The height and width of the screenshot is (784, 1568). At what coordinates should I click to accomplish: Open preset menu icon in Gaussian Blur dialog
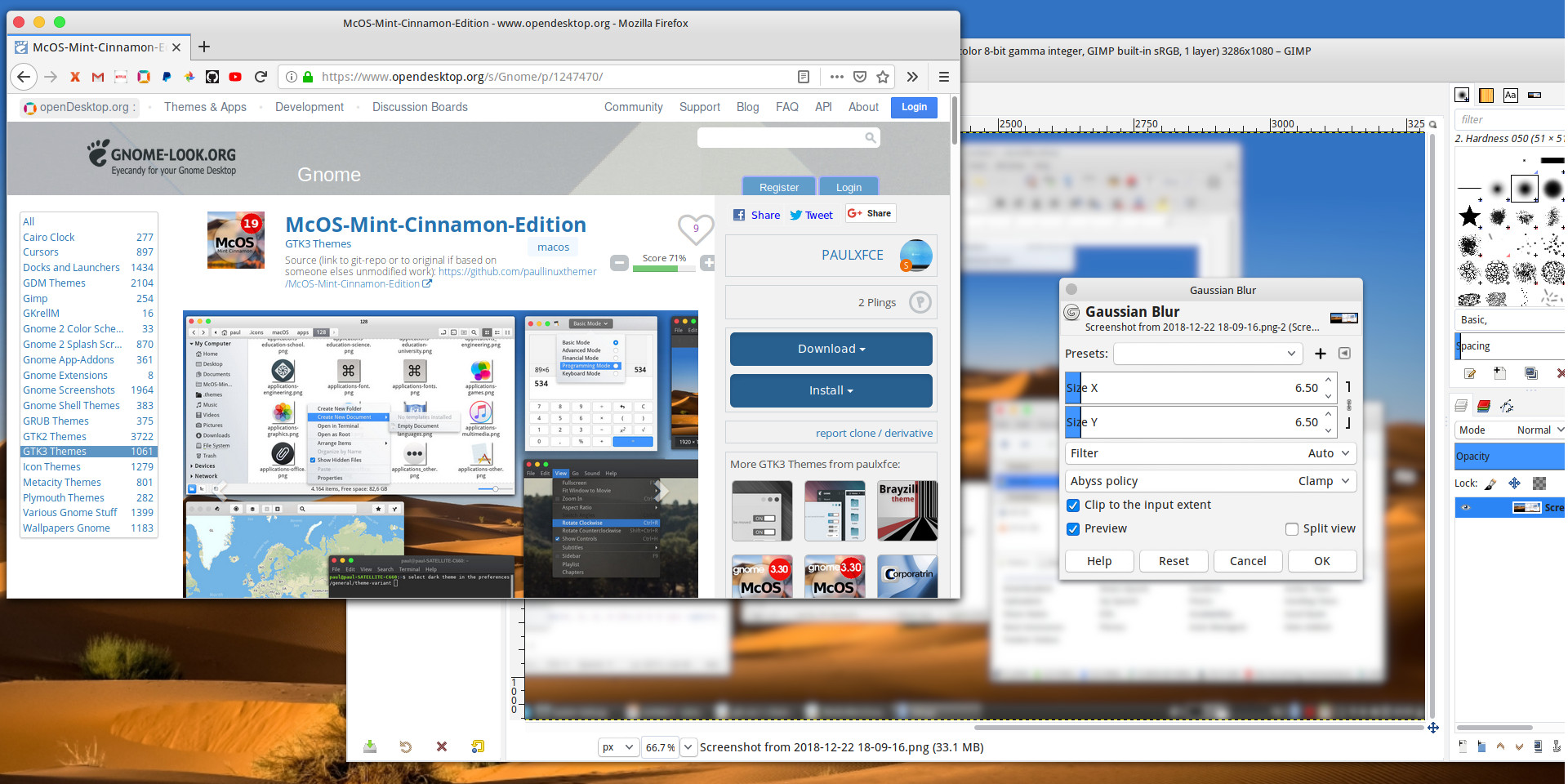1344,354
